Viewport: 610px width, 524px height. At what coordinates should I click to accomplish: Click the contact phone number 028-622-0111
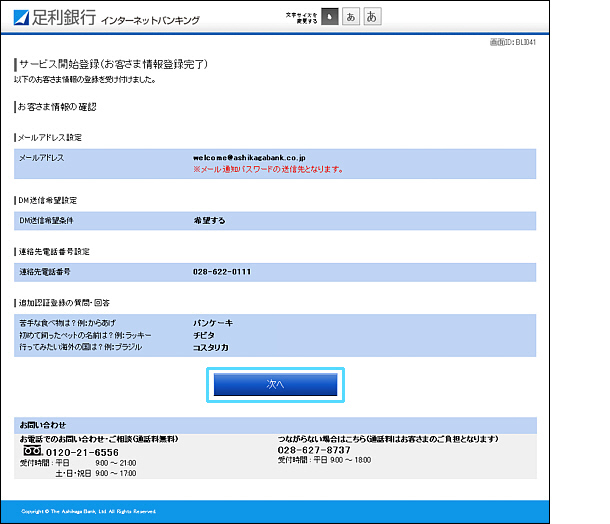(x=222, y=271)
